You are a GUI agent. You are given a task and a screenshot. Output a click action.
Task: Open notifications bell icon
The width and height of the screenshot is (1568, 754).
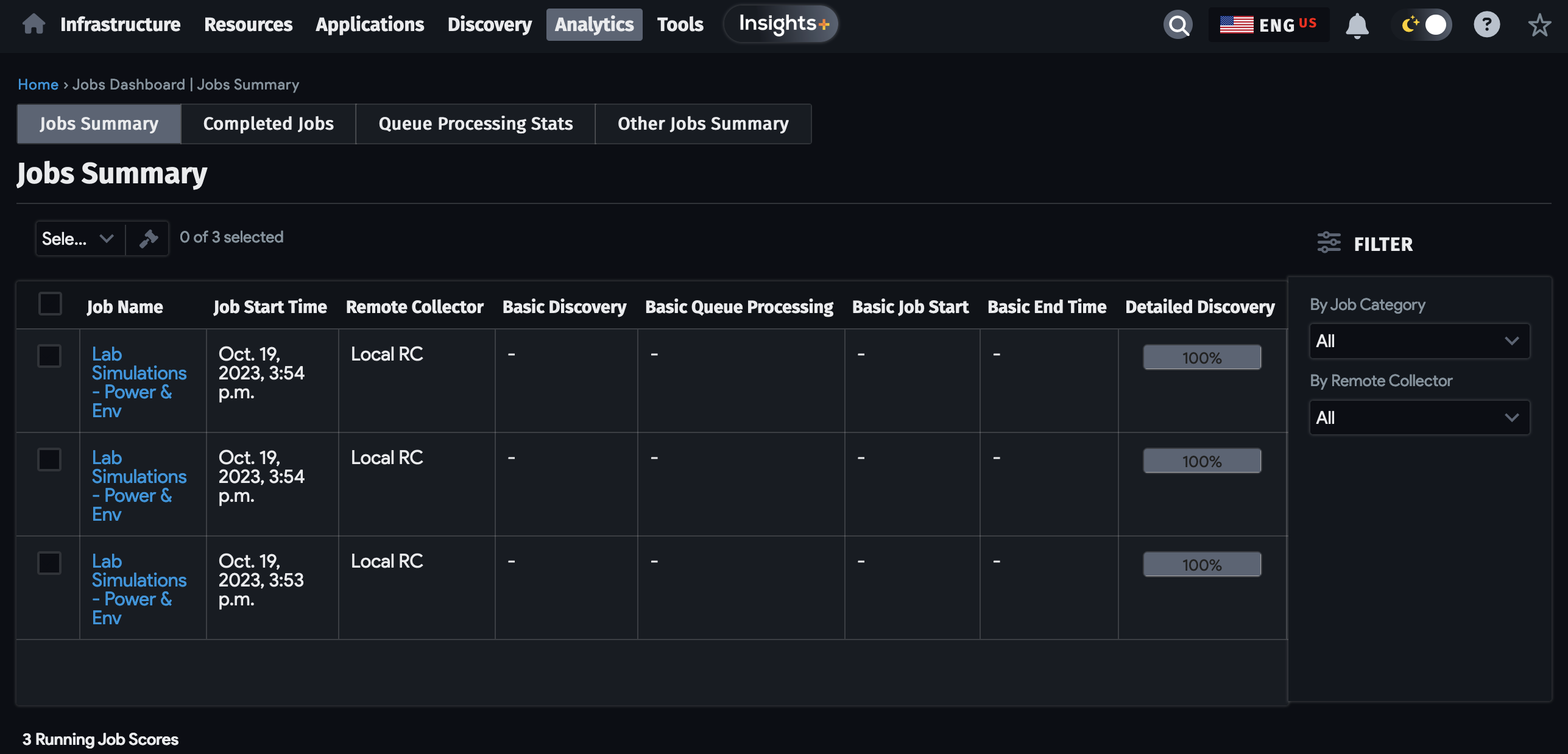[1357, 25]
